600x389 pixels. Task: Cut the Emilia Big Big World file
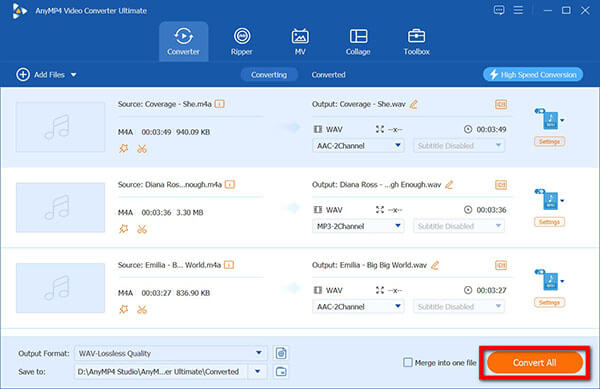142,309
